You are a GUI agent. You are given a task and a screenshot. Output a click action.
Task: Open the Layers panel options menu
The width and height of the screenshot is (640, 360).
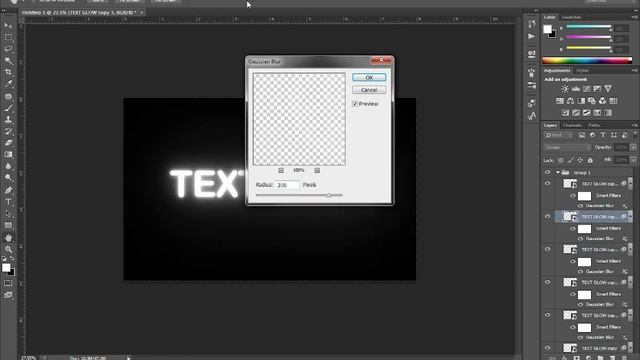[x=635, y=125]
